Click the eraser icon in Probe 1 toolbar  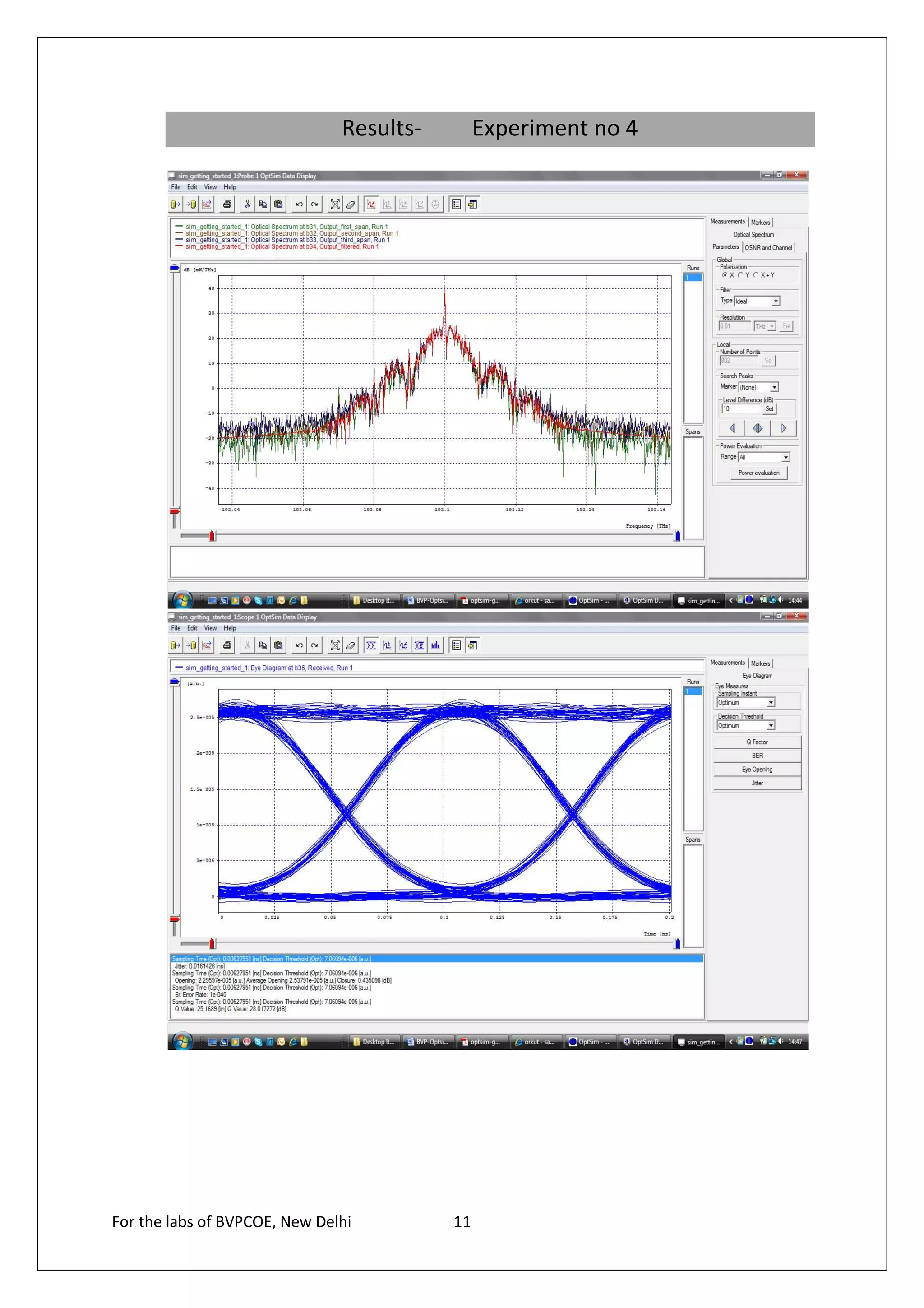tap(351, 204)
